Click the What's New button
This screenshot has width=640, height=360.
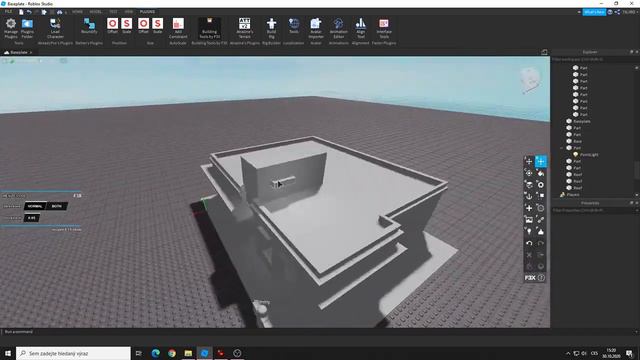[594, 12]
